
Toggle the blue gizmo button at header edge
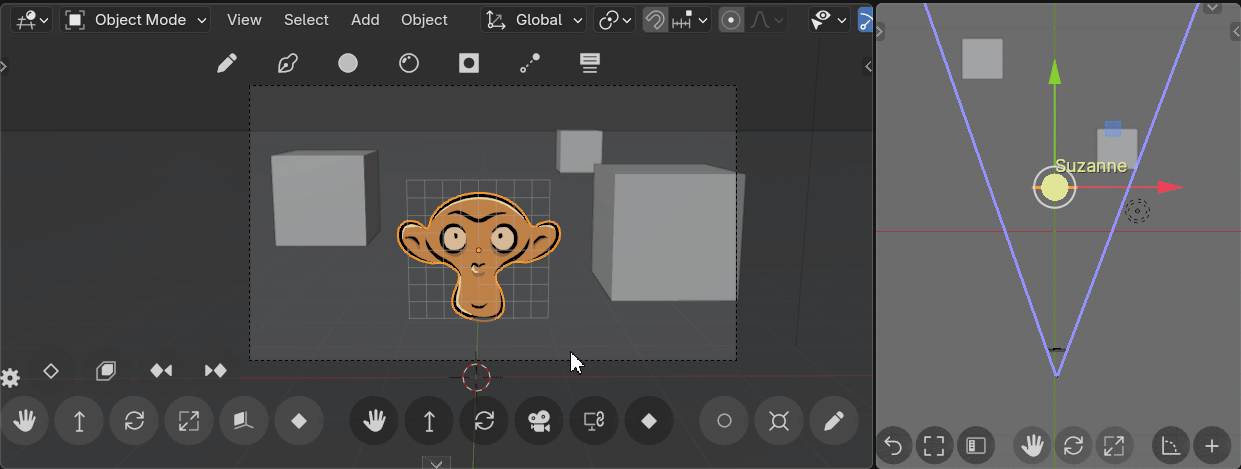[x=865, y=19]
